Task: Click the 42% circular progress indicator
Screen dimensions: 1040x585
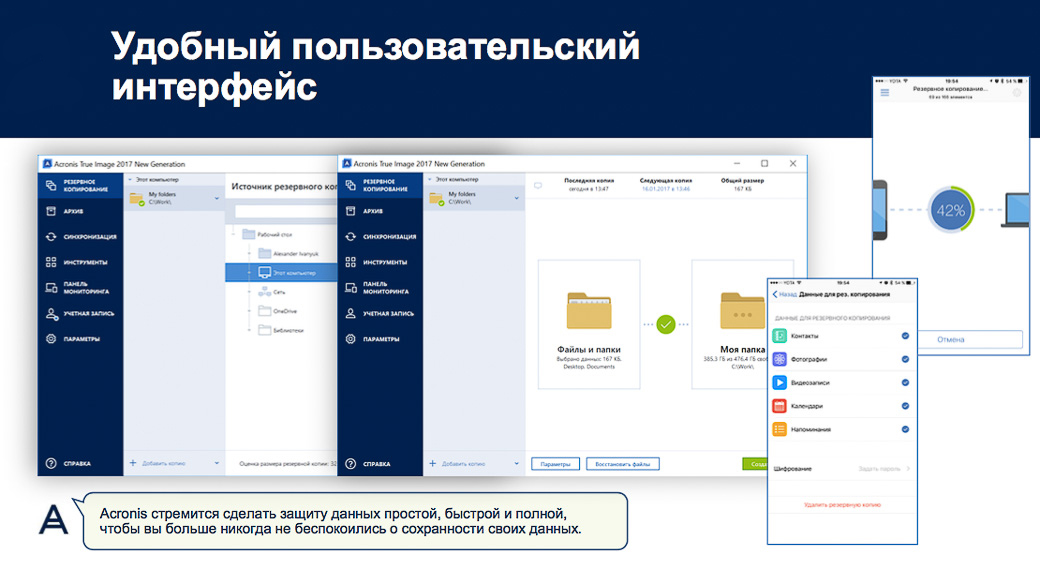Action: [x=950, y=210]
